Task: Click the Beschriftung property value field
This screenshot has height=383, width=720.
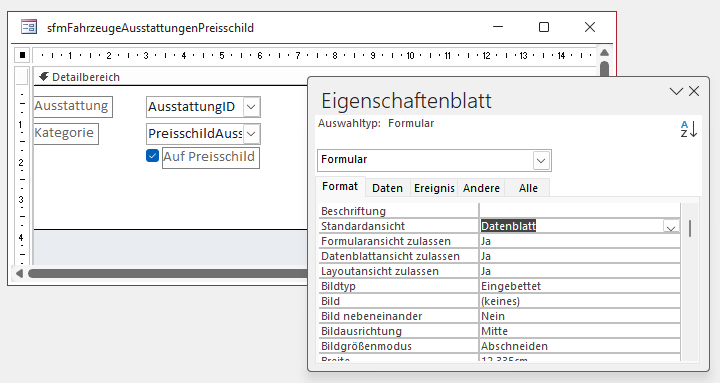Action: click(579, 211)
